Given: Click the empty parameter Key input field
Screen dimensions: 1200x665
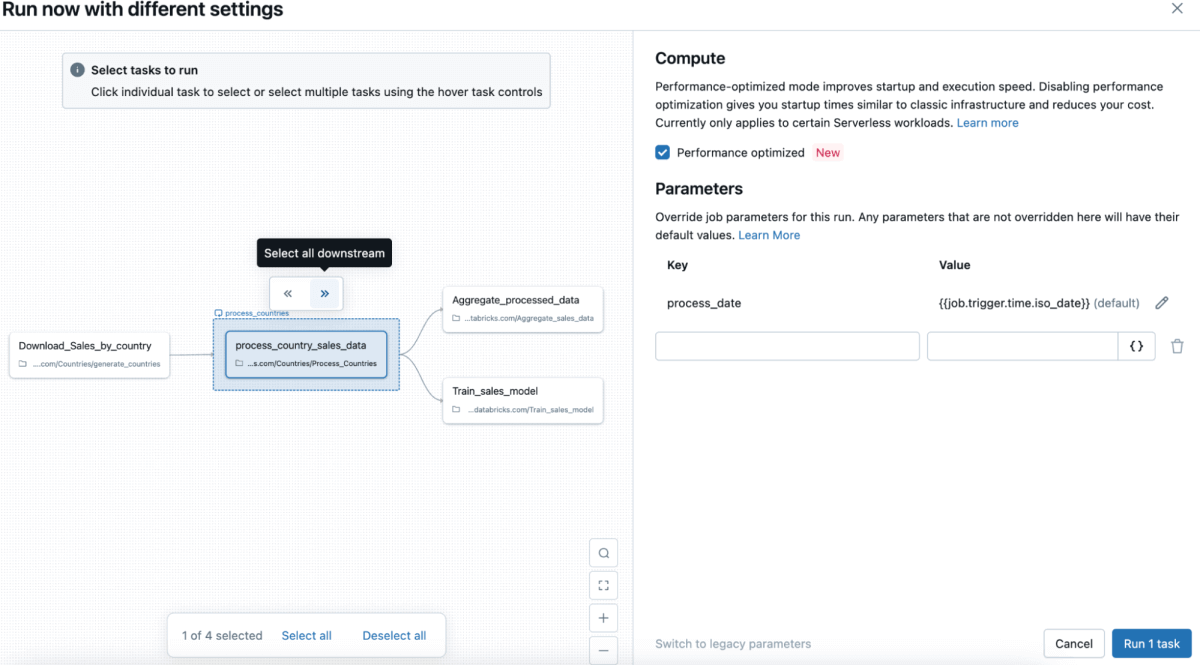Looking at the screenshot, I should click(787, 346).
